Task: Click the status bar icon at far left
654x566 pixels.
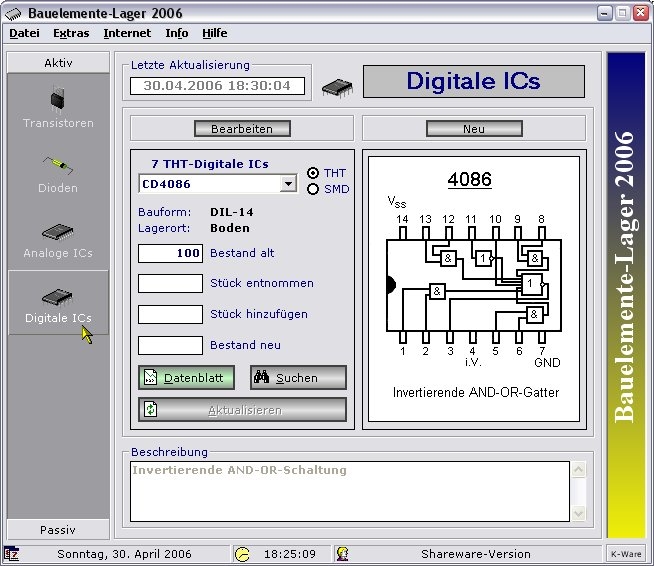Action: 12,554
